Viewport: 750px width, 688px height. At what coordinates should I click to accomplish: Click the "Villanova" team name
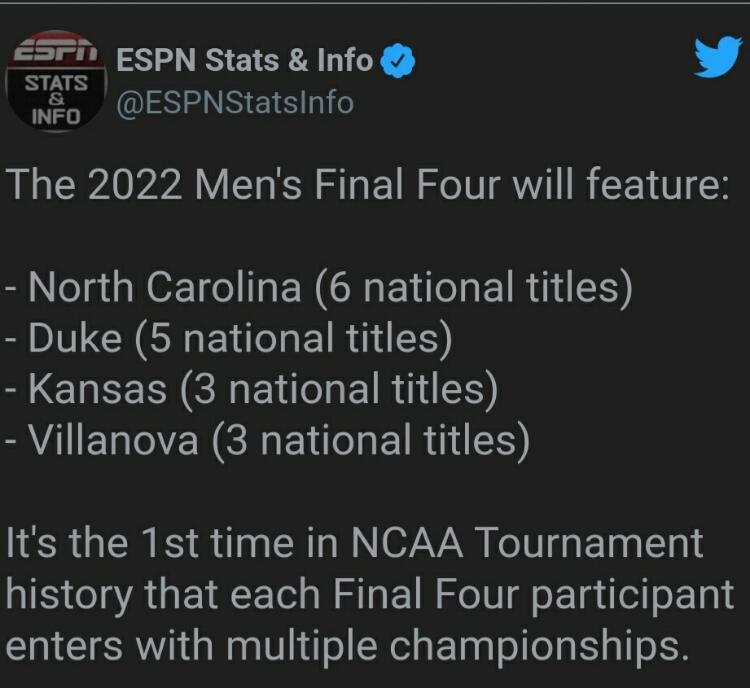point(114,438)
